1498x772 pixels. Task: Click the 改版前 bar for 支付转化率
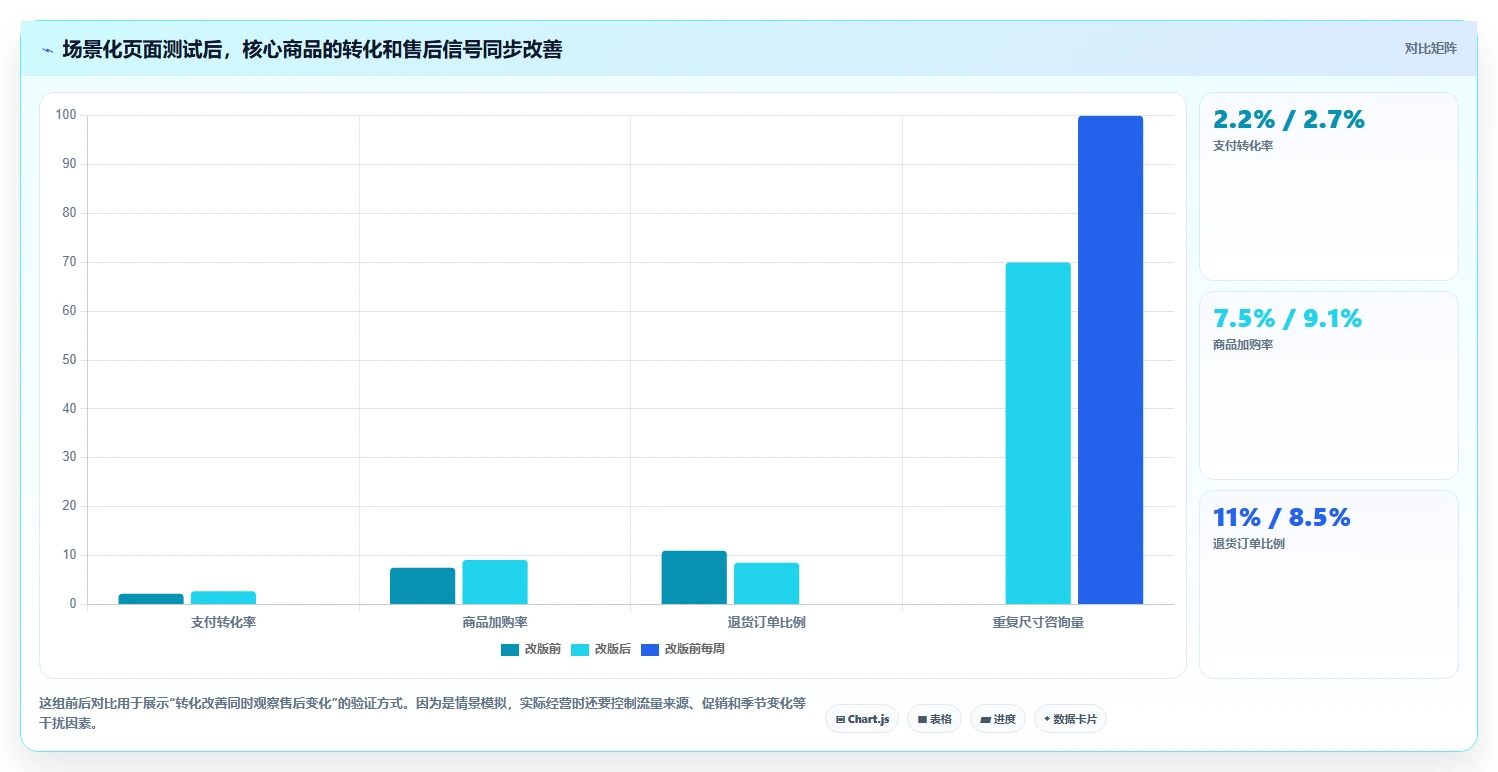click(x=151, y=599)
